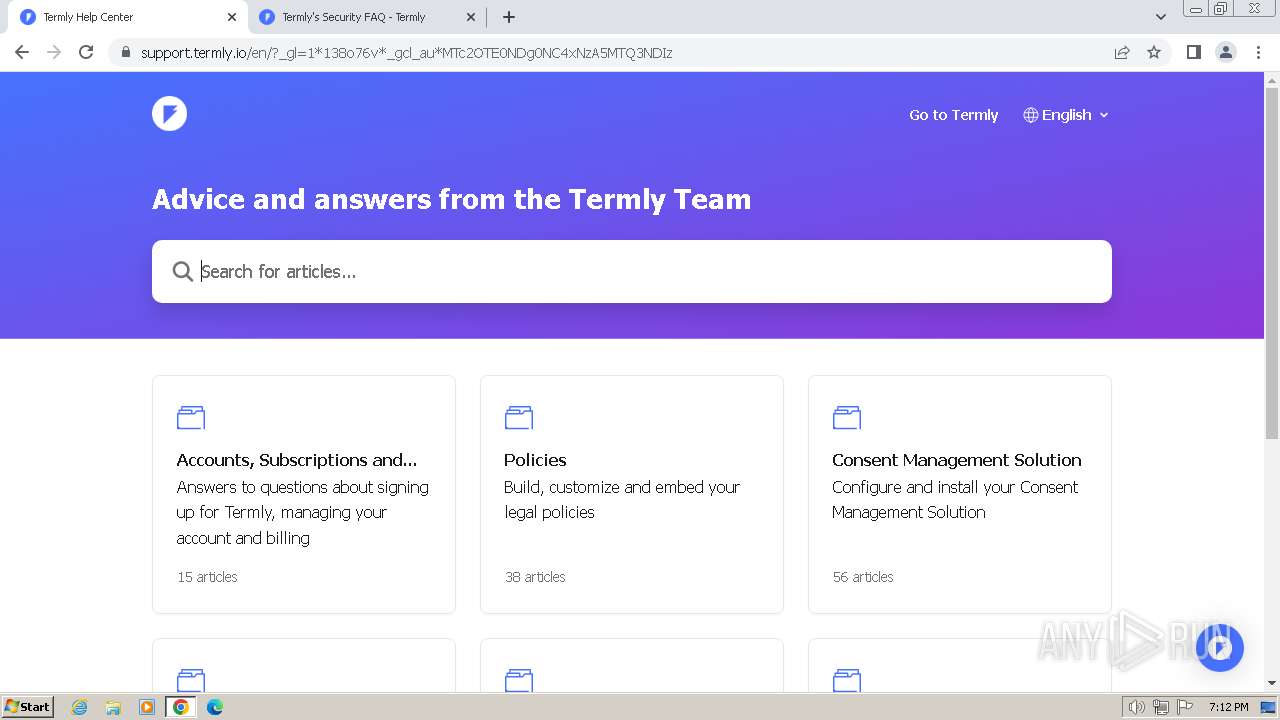Click the globe icon beside English
The width and height of the screenshot is (1280, 720).
coord(1030,115)
